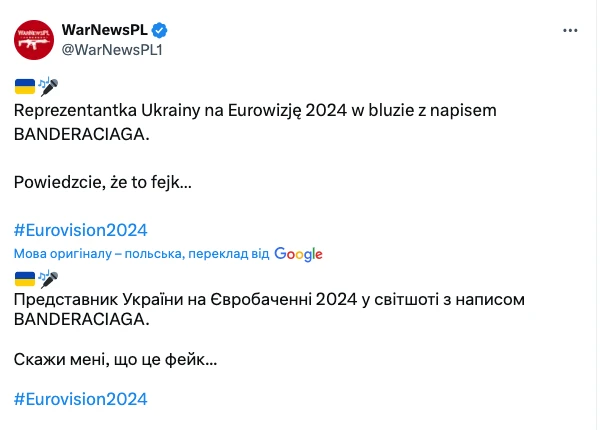Click the microphone emoji in the original post
609x430 pixels.
(49, 86)
